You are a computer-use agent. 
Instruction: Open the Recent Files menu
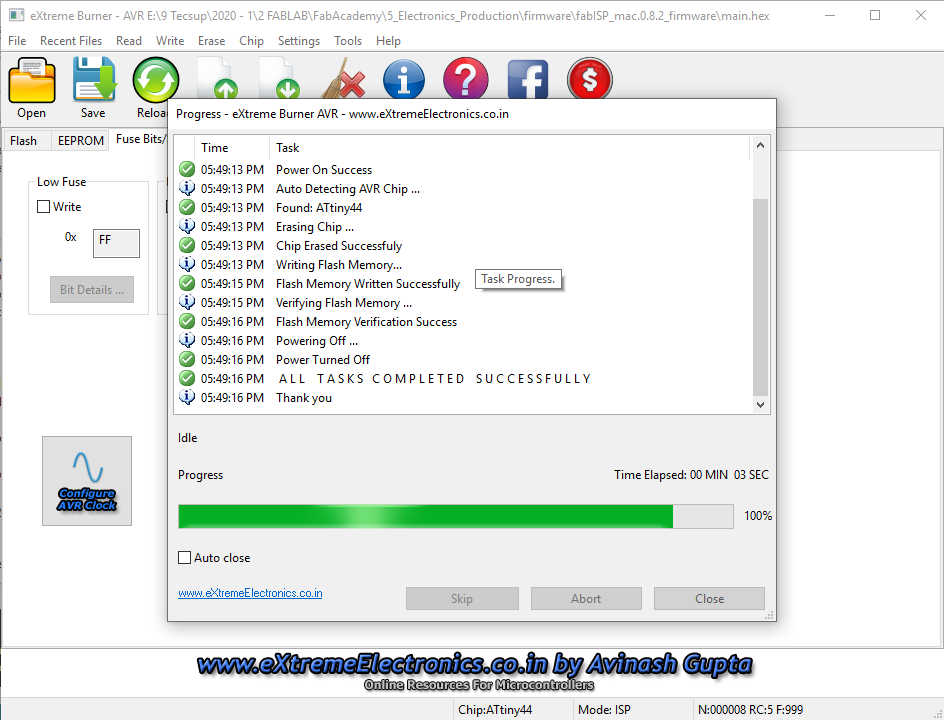point(71,41)
